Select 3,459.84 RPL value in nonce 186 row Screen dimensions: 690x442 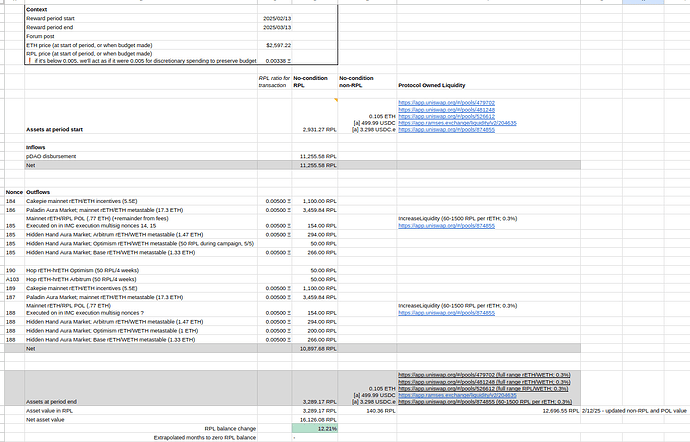(315, 210)
